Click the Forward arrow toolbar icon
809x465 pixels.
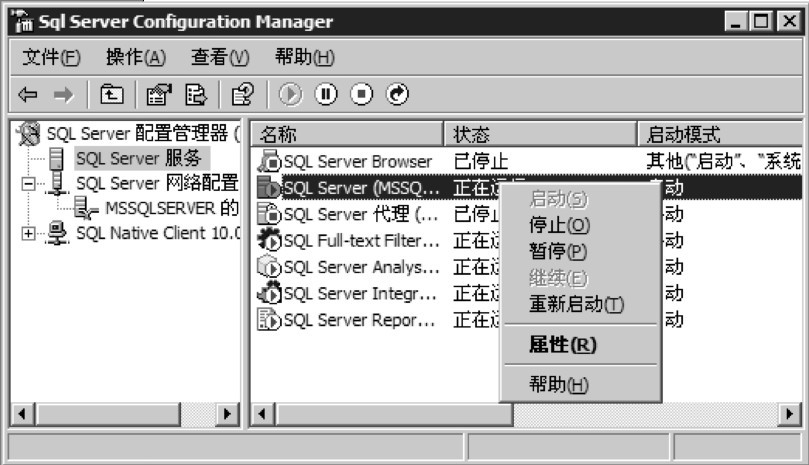(63, 94)
